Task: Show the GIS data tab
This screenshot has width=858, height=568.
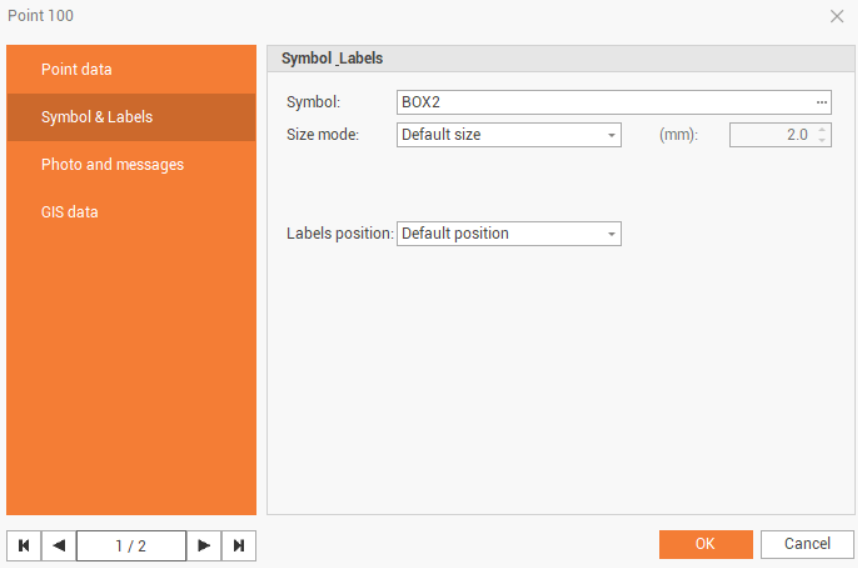Action: 69,212
